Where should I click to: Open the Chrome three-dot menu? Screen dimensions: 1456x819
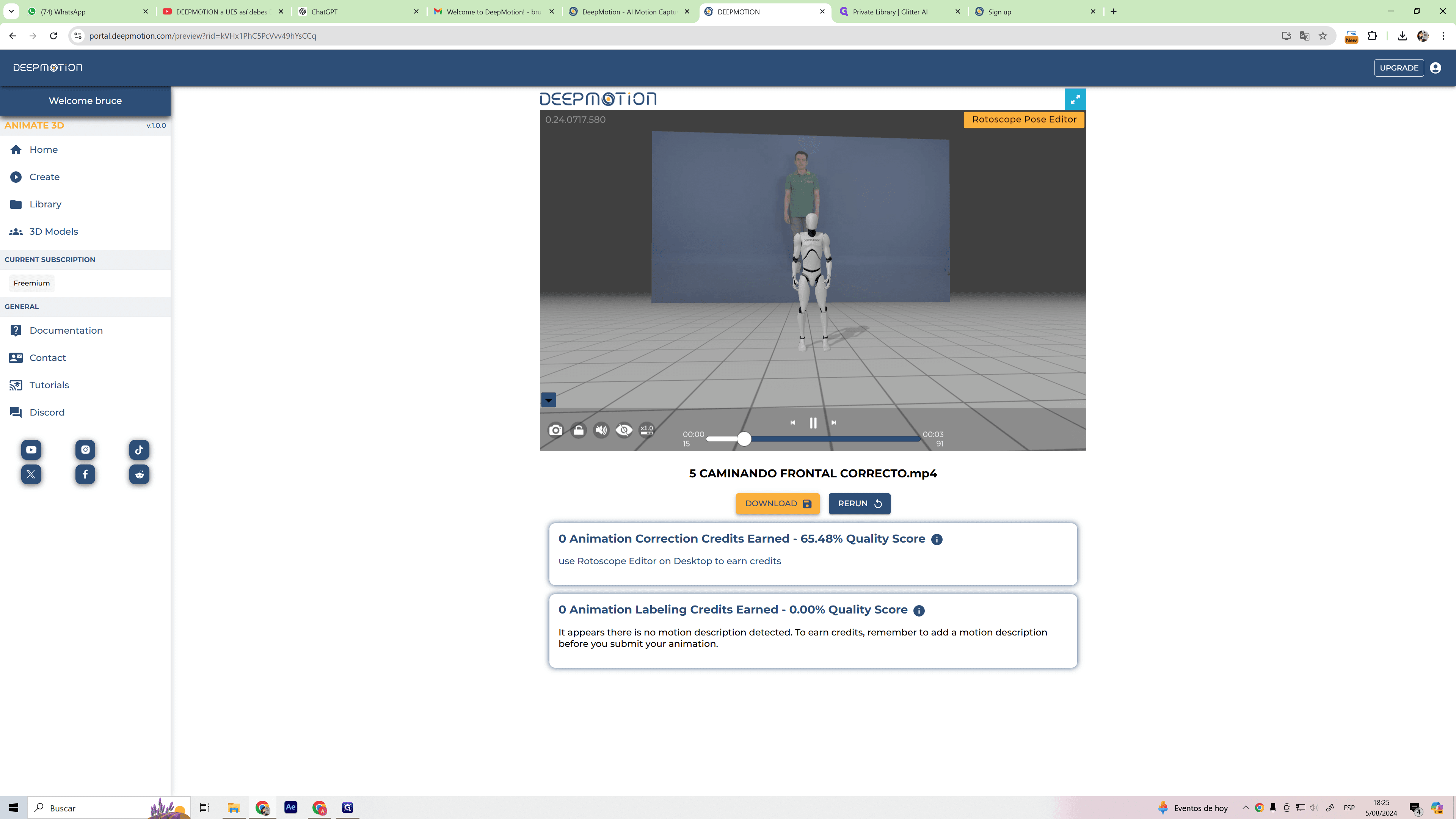(x=1443, y=36)
